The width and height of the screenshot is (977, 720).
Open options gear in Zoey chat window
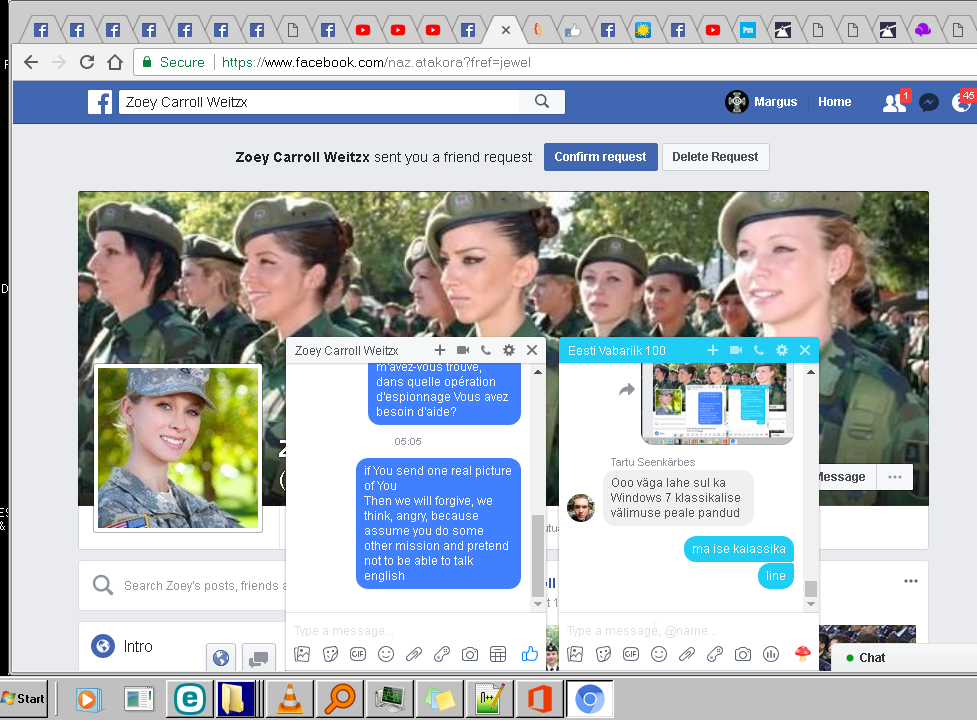(x=509, y=350)
